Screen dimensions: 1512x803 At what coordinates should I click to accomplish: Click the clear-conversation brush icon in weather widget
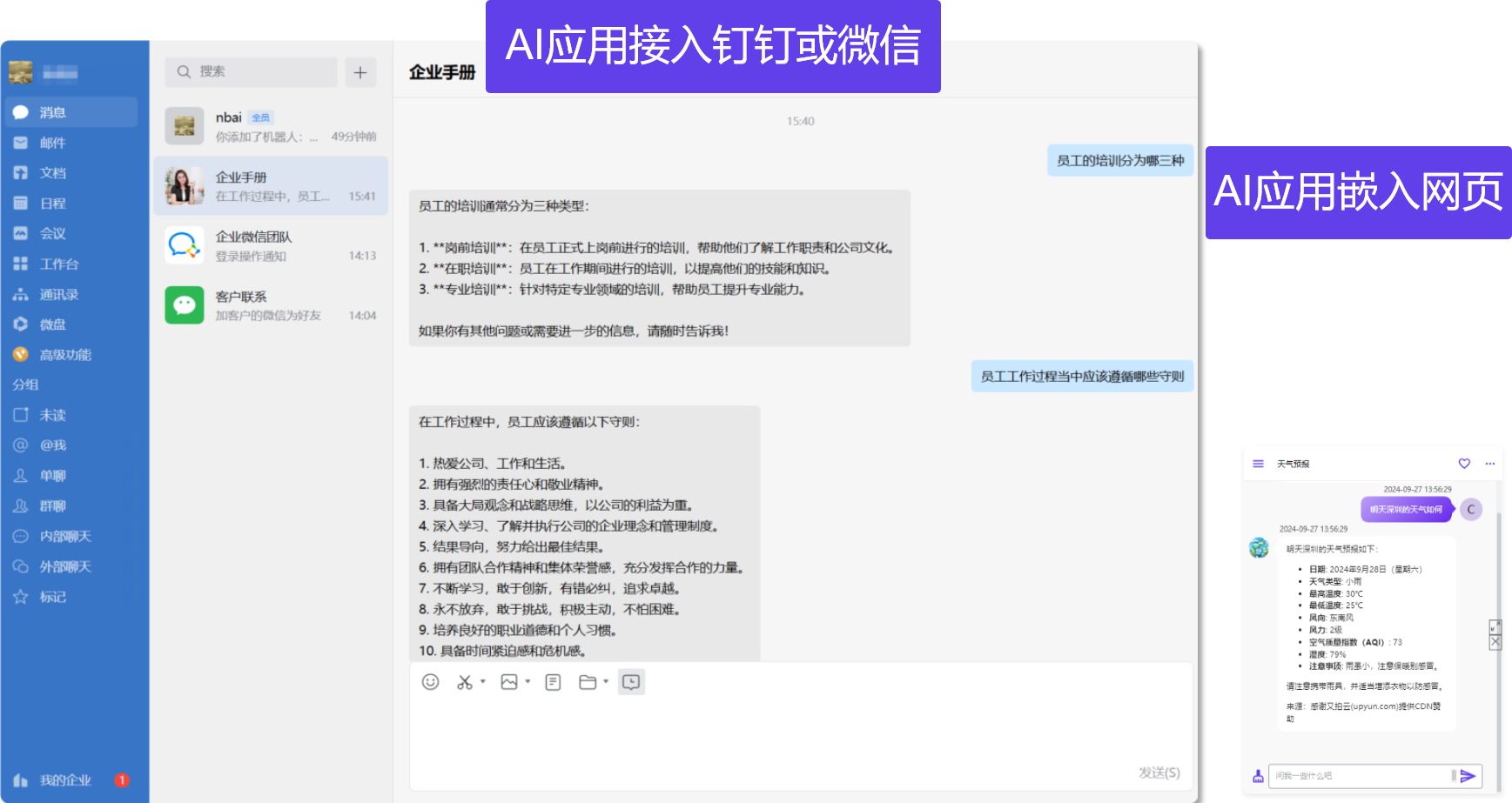click(1257, 775)
